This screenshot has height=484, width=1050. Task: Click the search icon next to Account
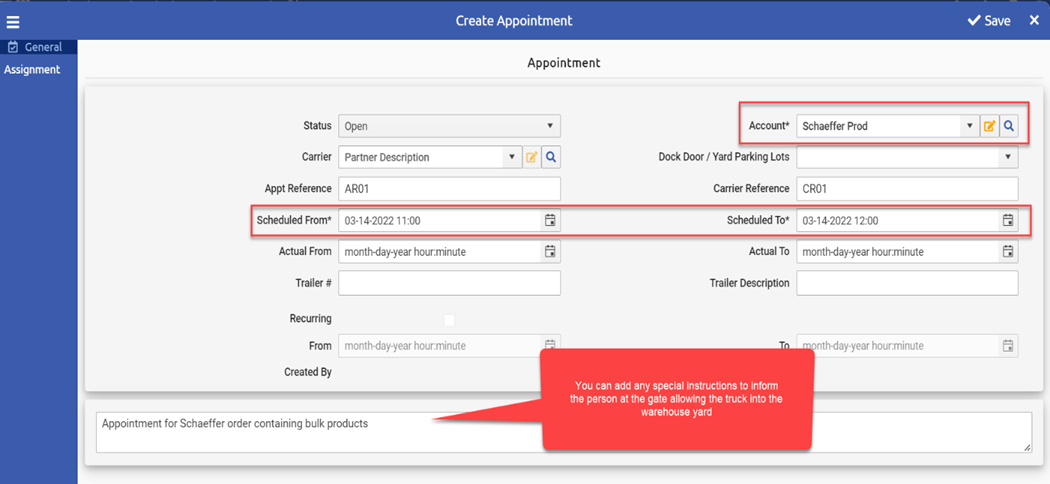1008,126
